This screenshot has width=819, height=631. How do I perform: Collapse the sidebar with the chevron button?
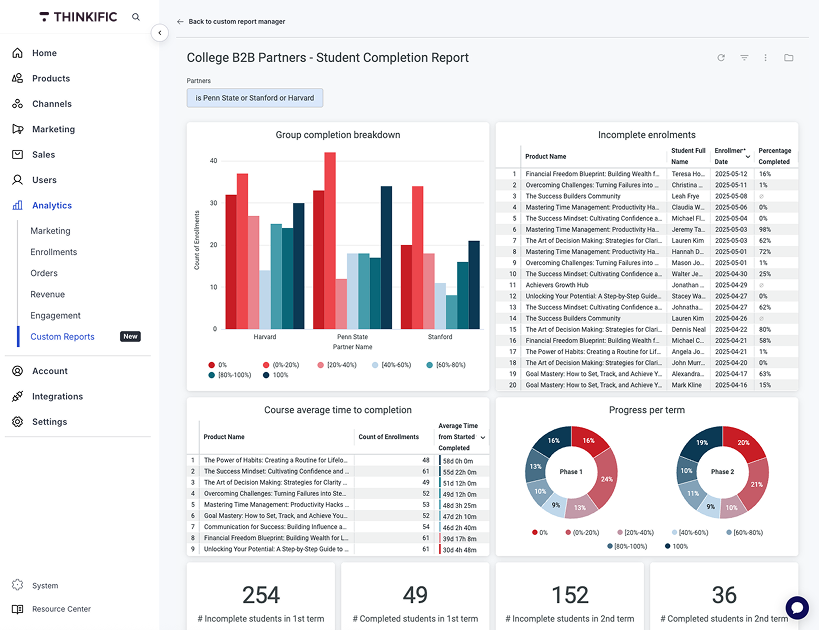pyautogui.click(x=160, y=33)
